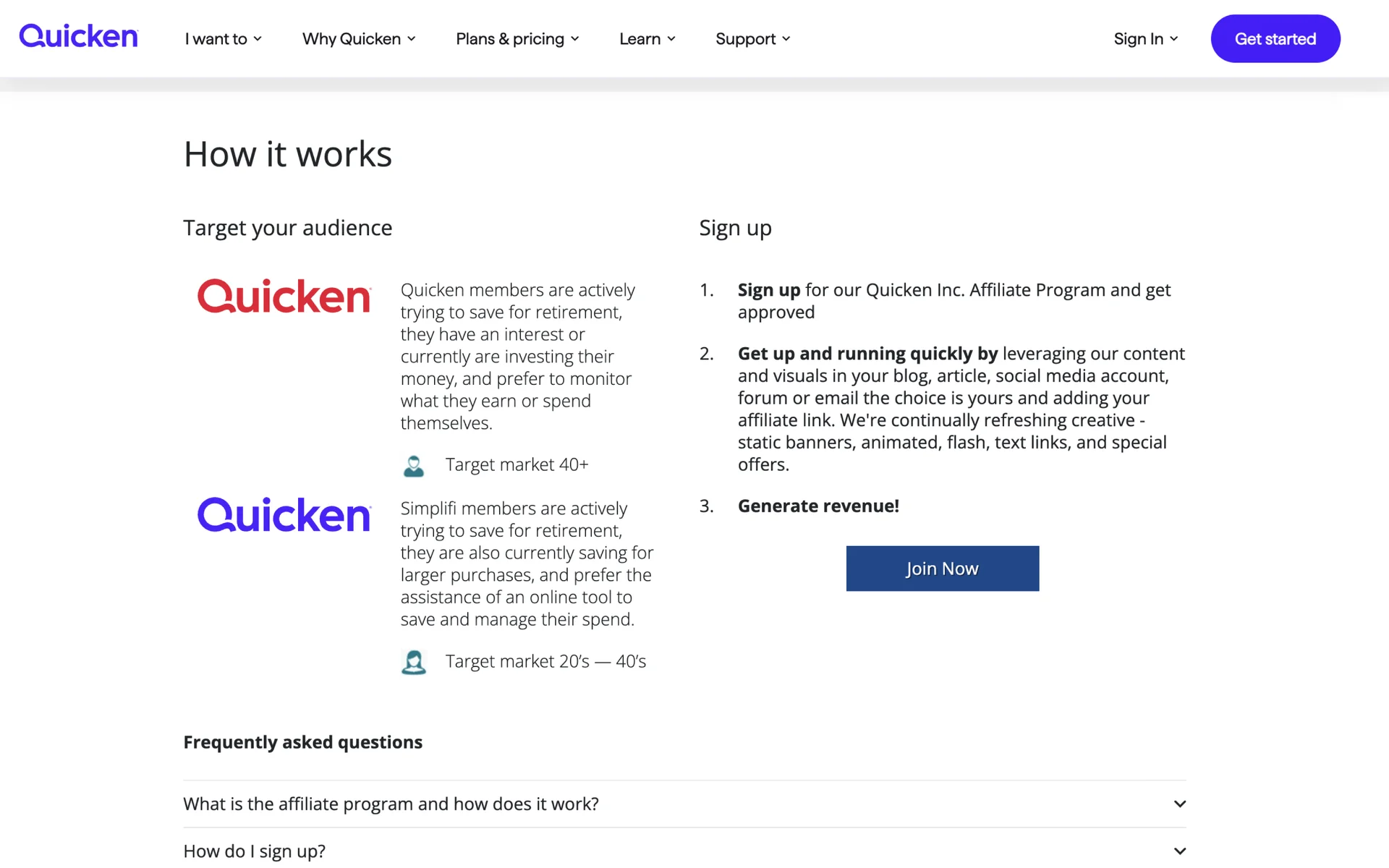Open the "I want to" dropdown menu
1389x868 pixels.
(223, 39)
